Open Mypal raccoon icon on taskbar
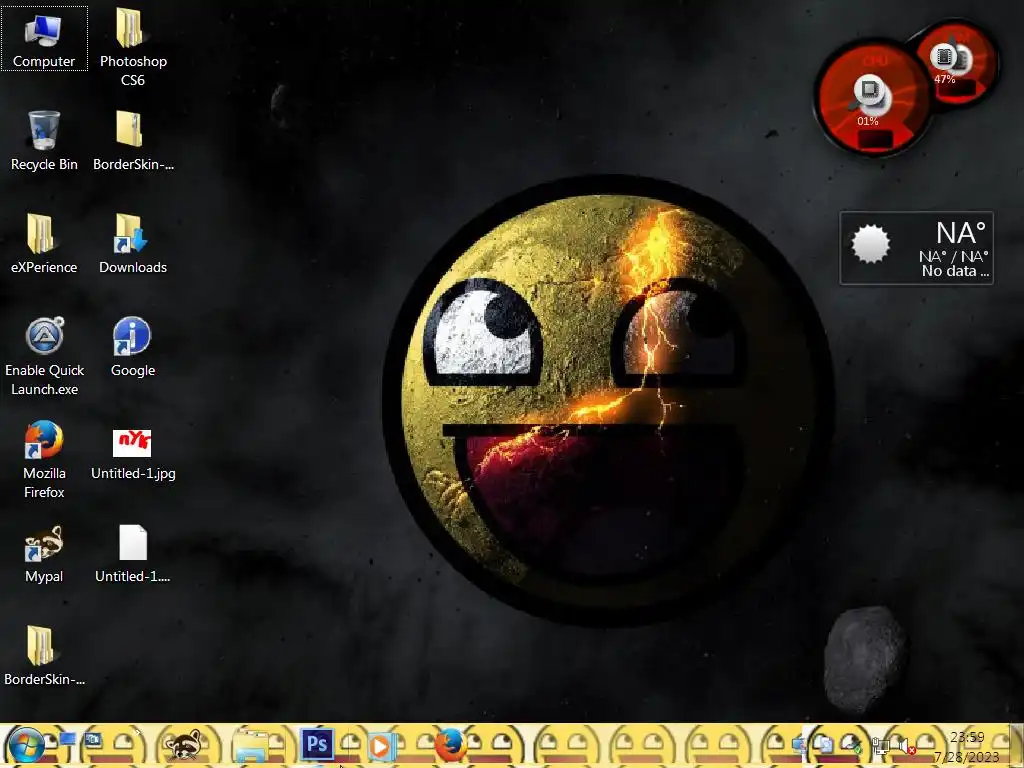 tap(183, 746)
